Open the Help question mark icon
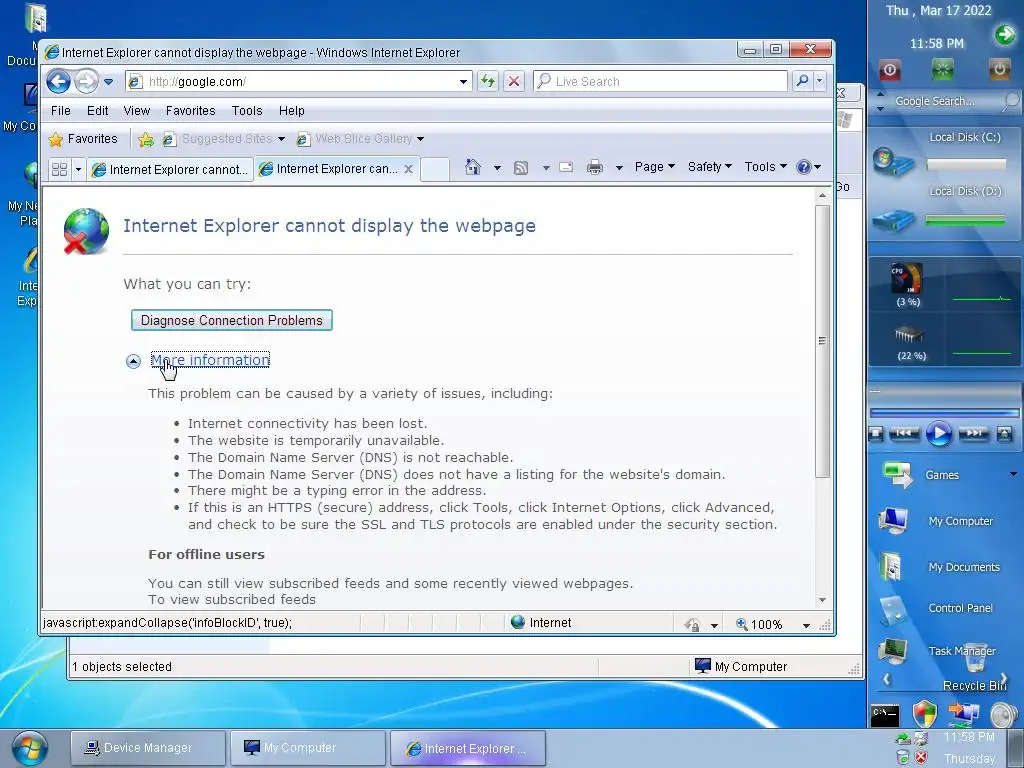Screen dimensions: 1024x768 pos(803,167)
